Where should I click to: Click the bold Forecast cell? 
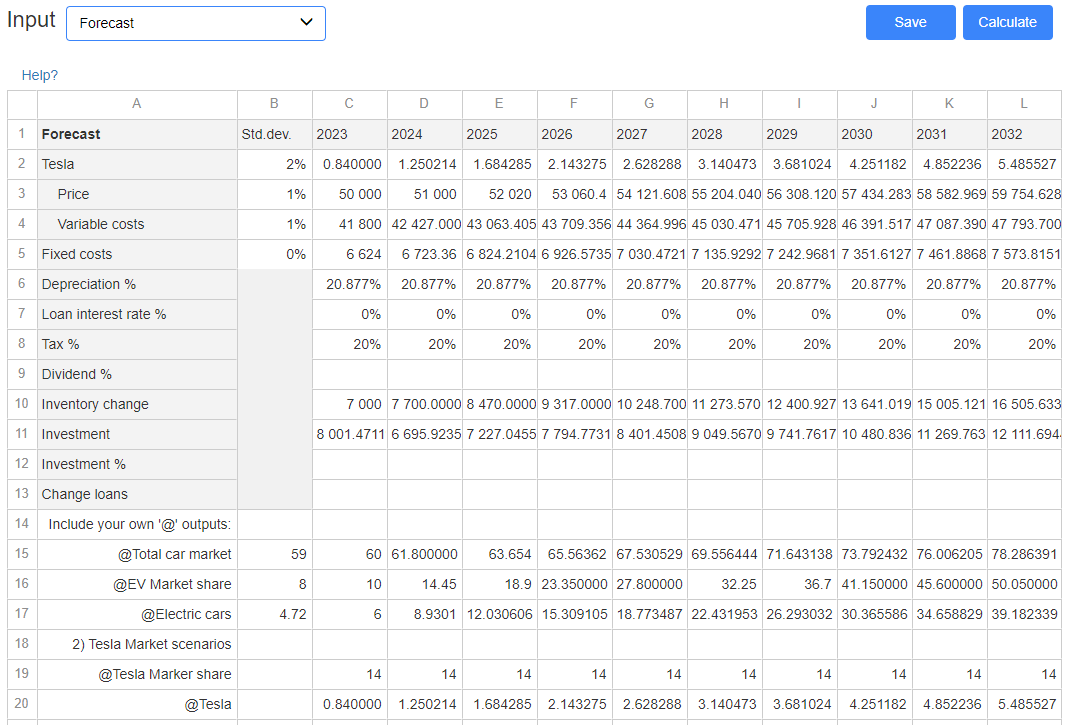click(137, 134)
